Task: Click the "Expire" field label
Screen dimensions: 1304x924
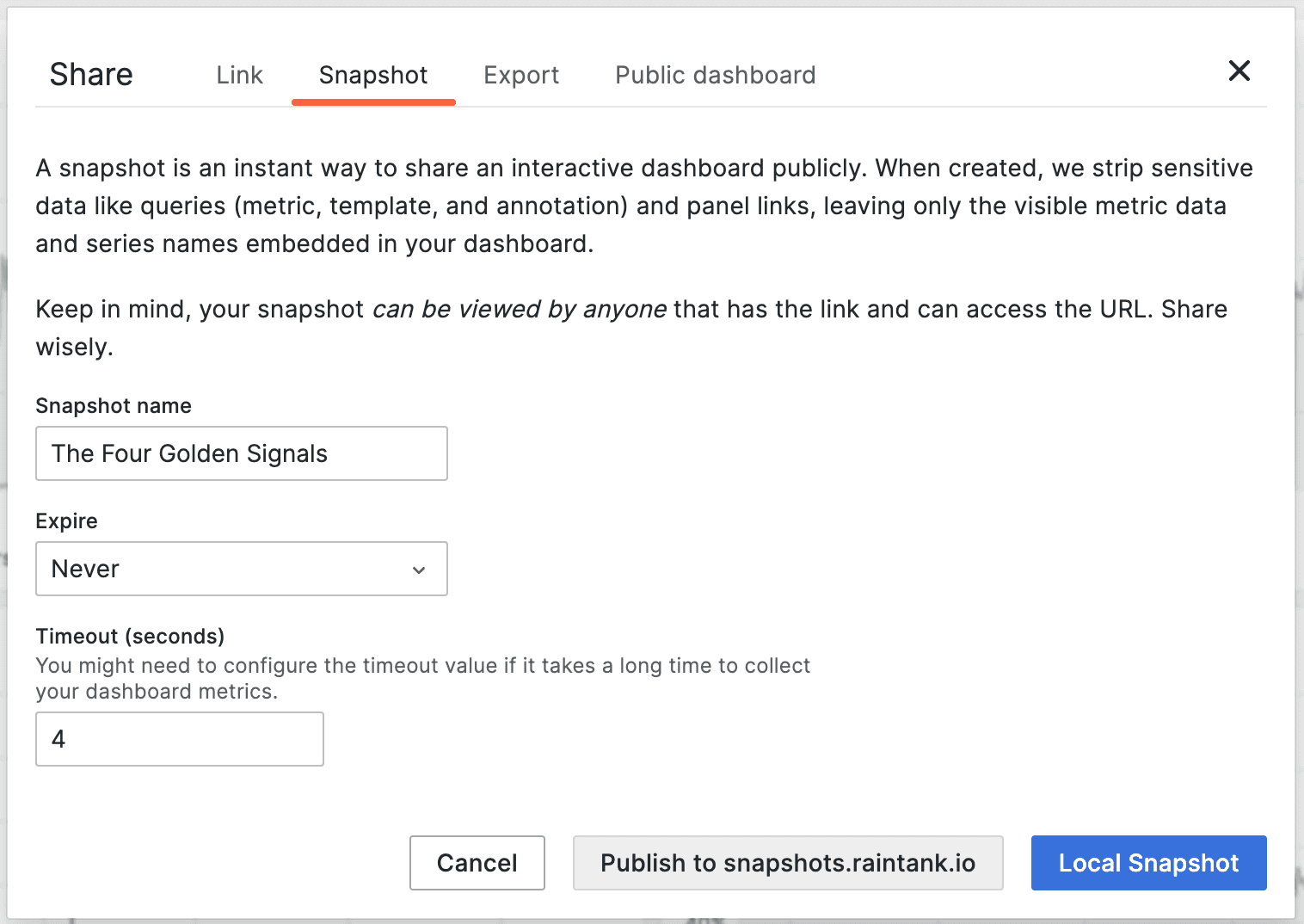Action: (66, 521)
